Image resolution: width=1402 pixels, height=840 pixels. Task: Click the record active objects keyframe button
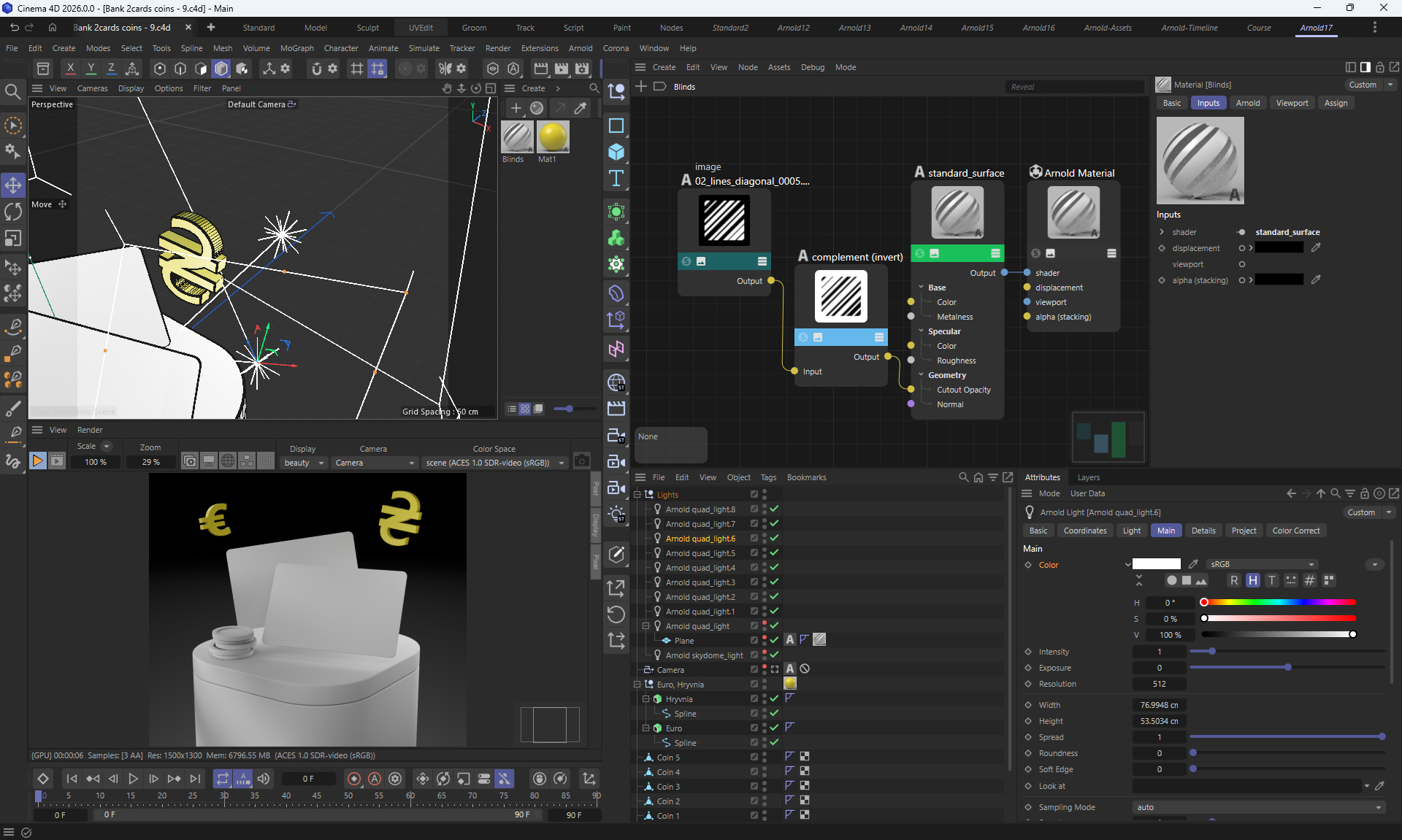(354, 779)
